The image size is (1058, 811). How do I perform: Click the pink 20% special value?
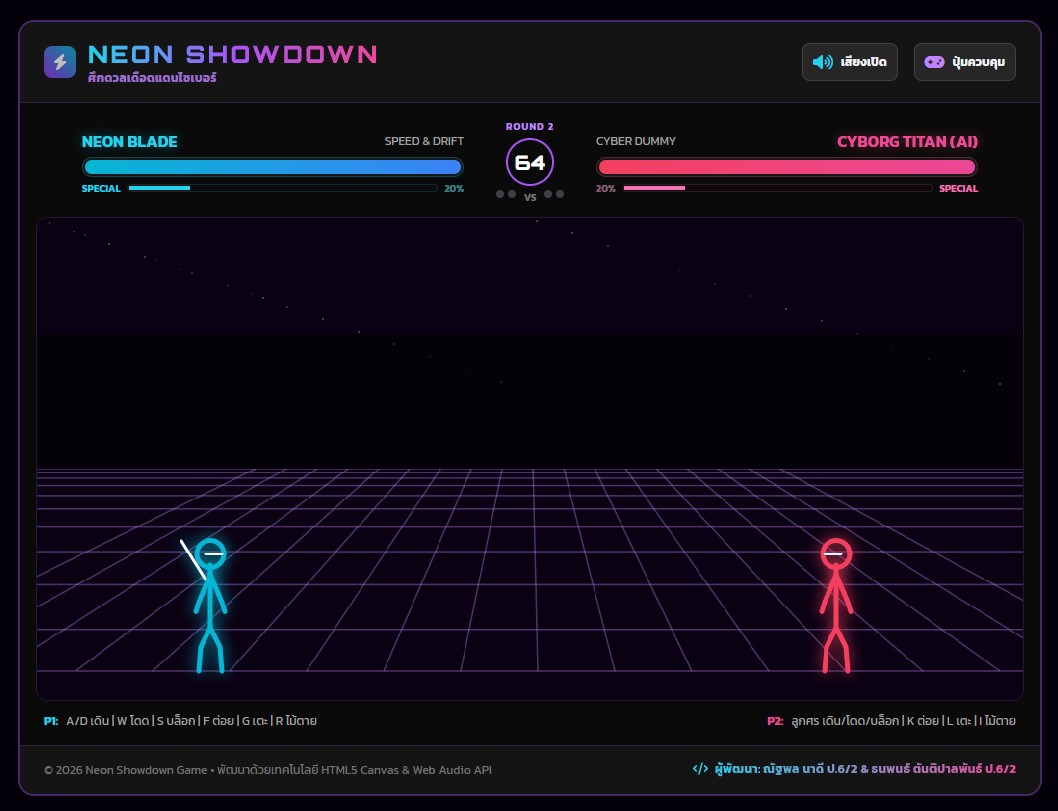605,188
